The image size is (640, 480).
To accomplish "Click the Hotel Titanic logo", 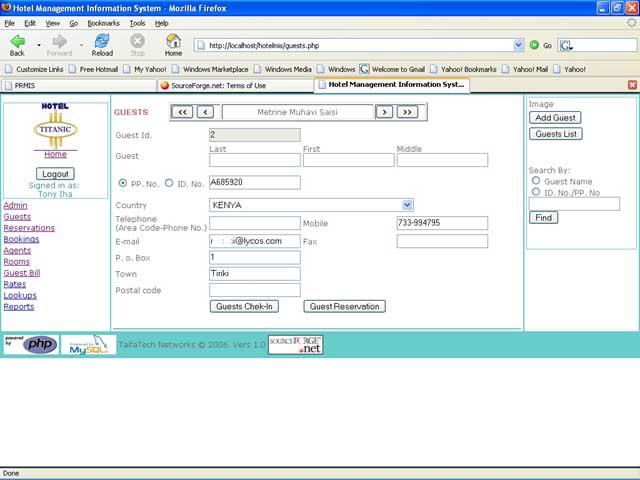I will pyautogui.click(x=55, y=127).
